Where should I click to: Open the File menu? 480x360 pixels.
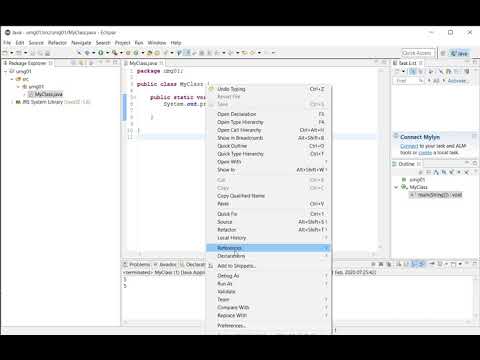(x=7, y=43)
